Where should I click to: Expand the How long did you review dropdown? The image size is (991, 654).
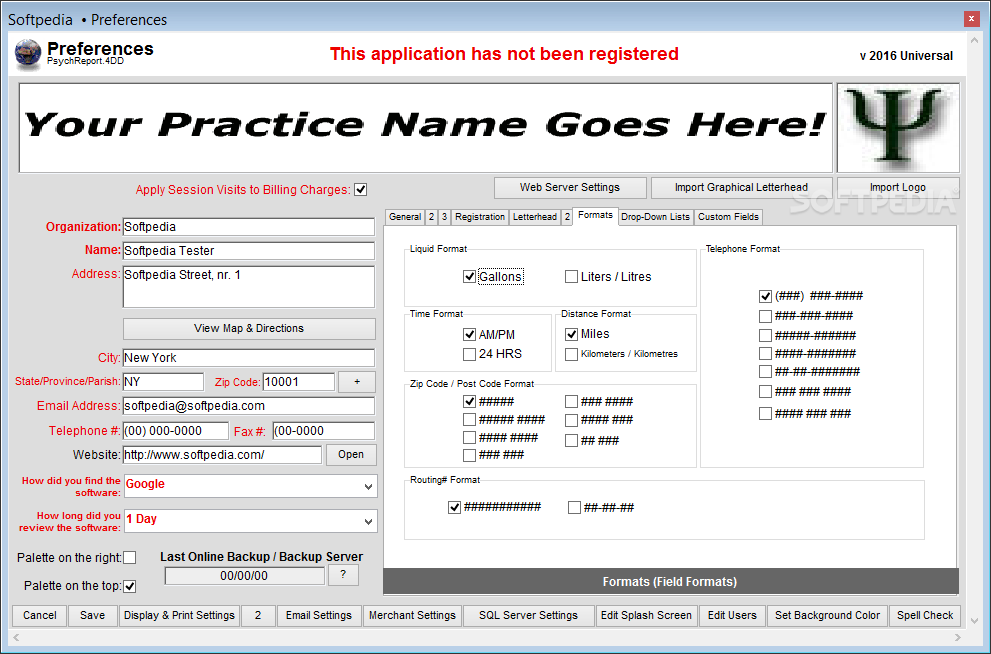pyautogui.click(x=368, y=521)
